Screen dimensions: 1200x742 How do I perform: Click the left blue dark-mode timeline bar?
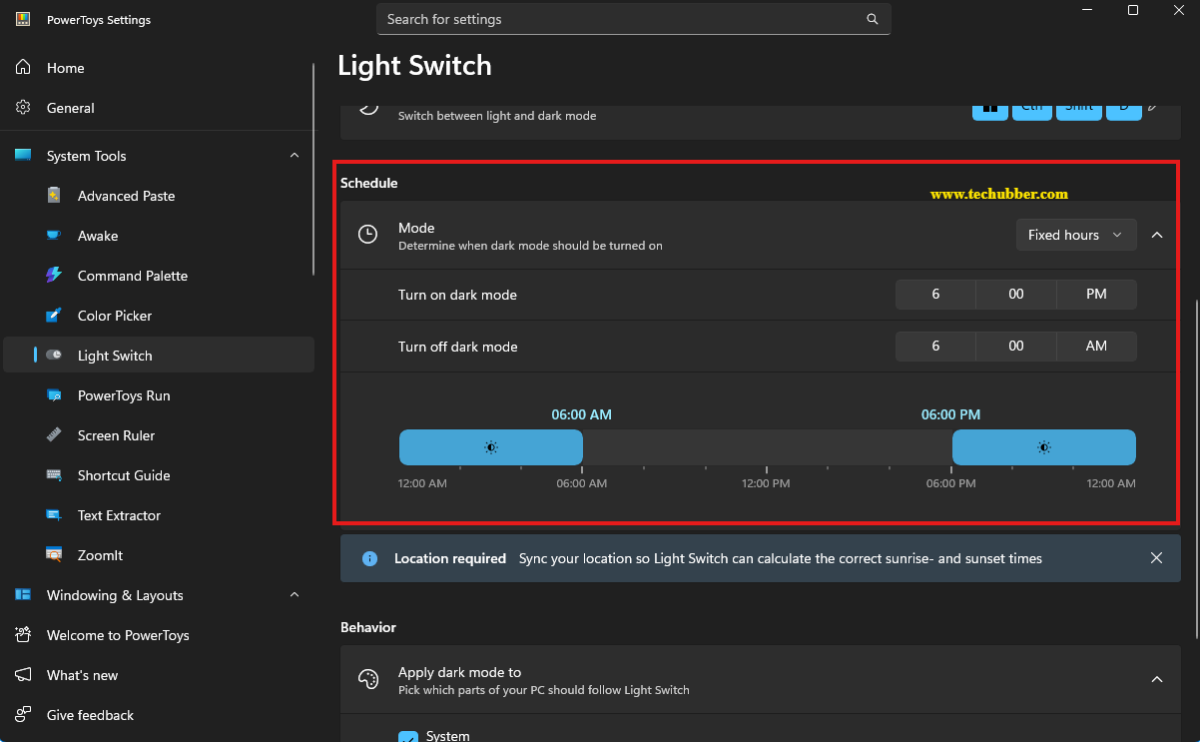pos(491,447)
